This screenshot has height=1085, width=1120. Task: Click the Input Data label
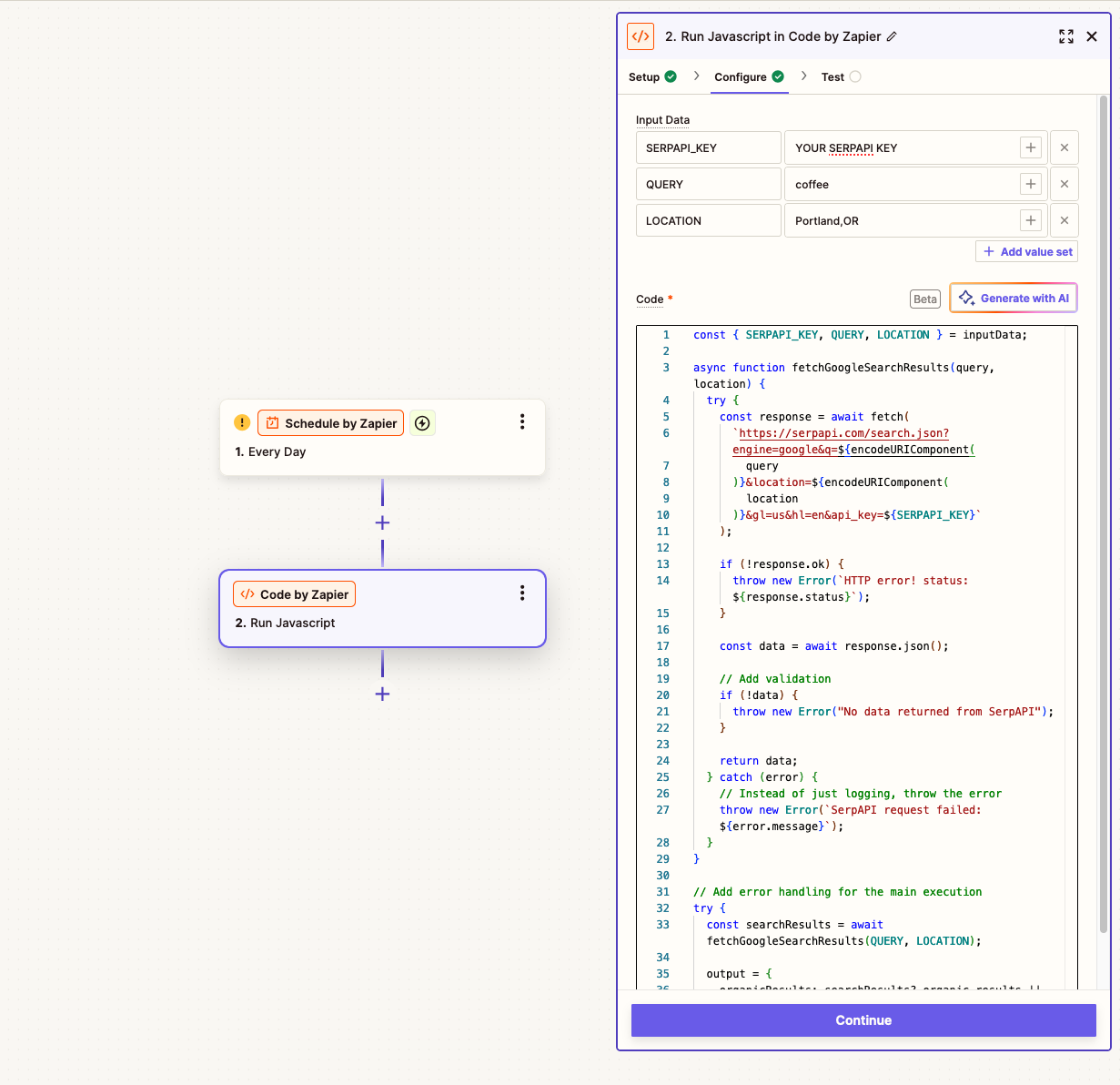tap(662, 120)
